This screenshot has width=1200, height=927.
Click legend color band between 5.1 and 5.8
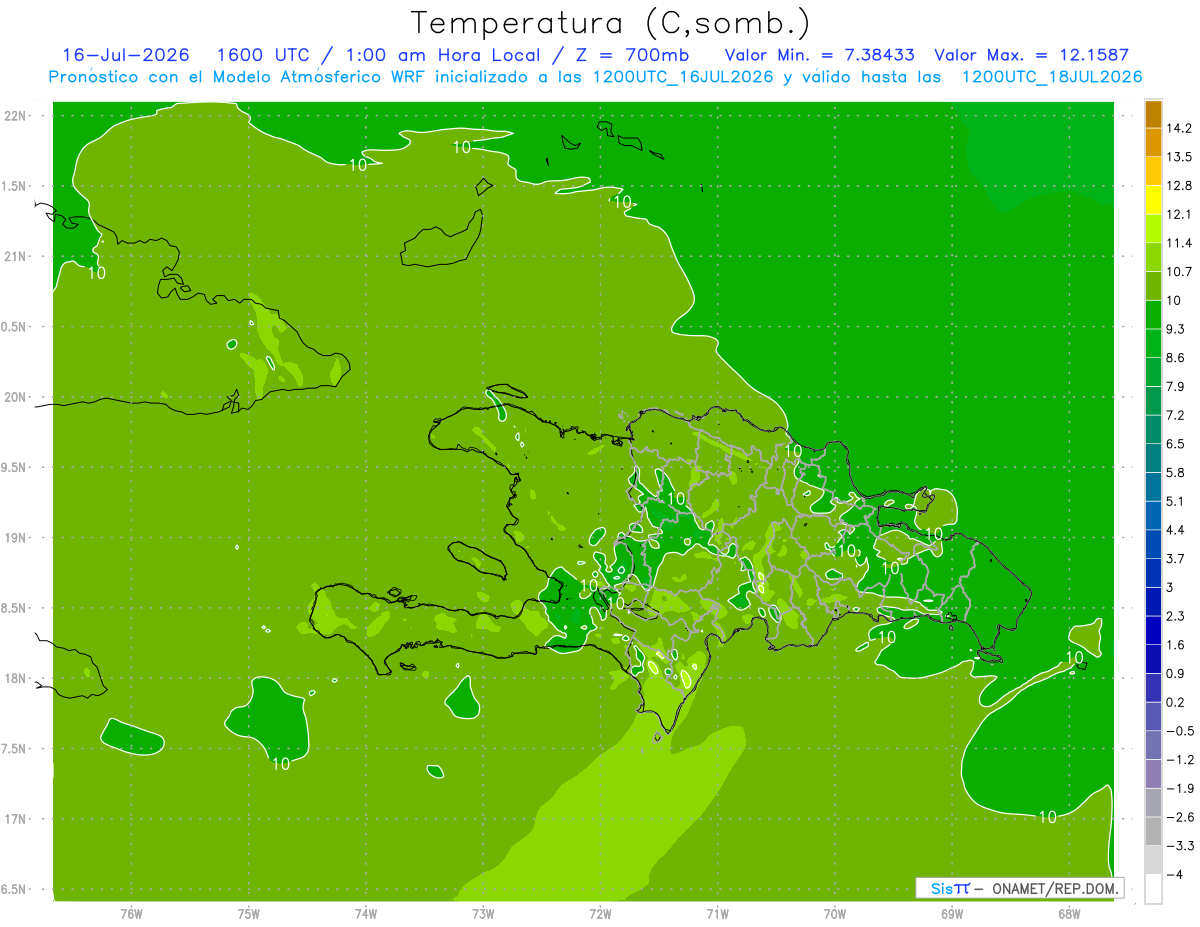click(x=1153, y=487)
